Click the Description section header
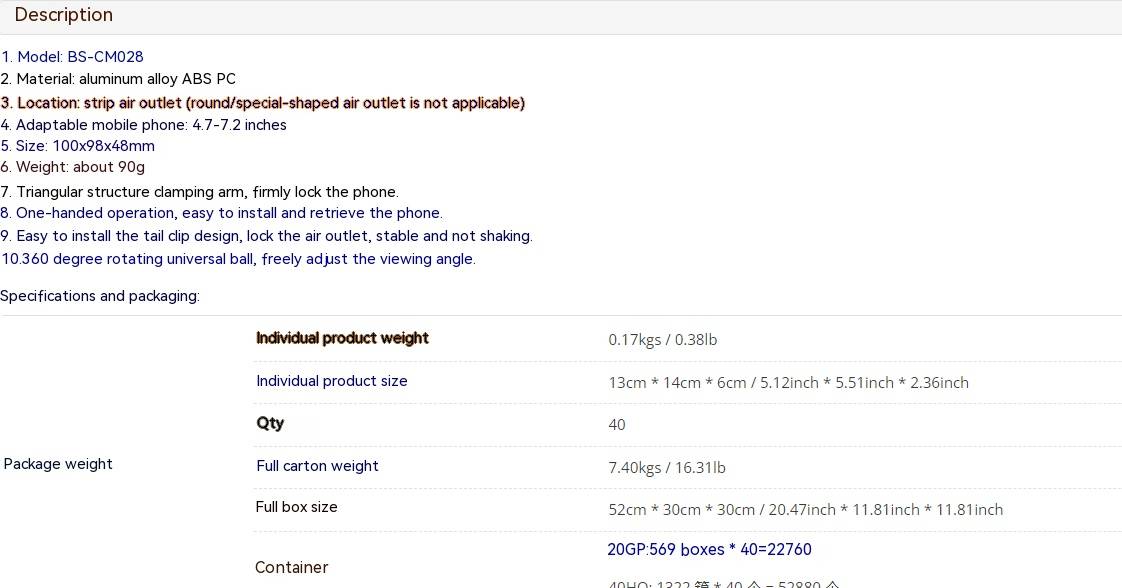This screenshot has height=588, width=1122. click(64, 15)
